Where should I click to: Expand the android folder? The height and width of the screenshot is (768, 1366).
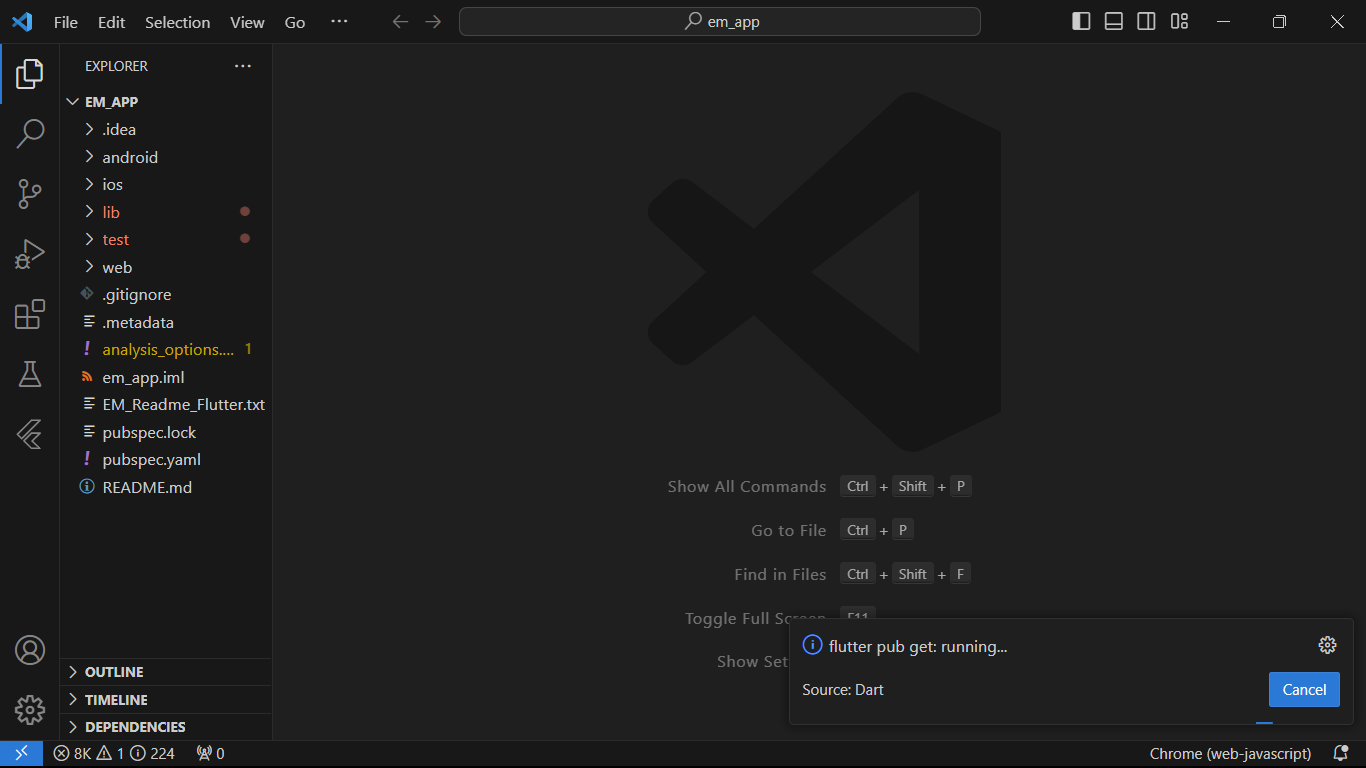point(166,157)
